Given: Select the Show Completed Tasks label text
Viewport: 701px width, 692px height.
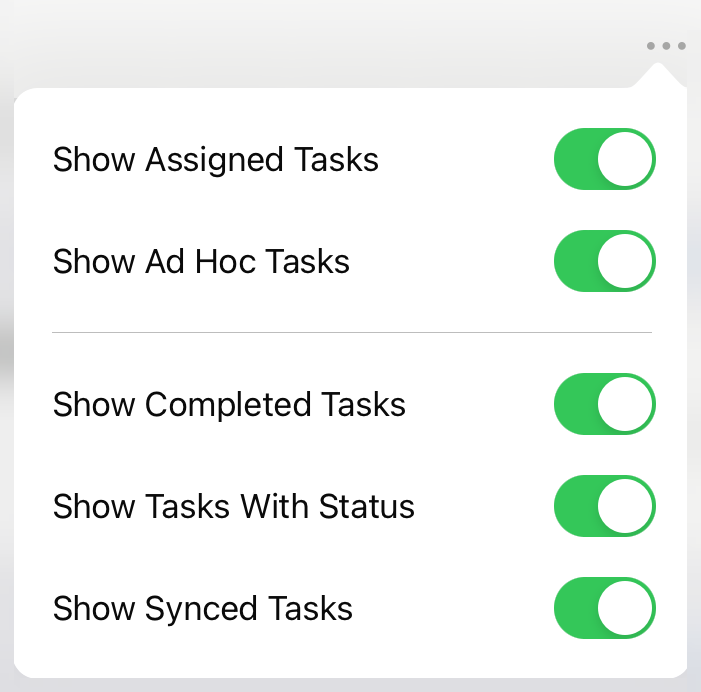Looking at the screenshot, I should tap(229, 405).
